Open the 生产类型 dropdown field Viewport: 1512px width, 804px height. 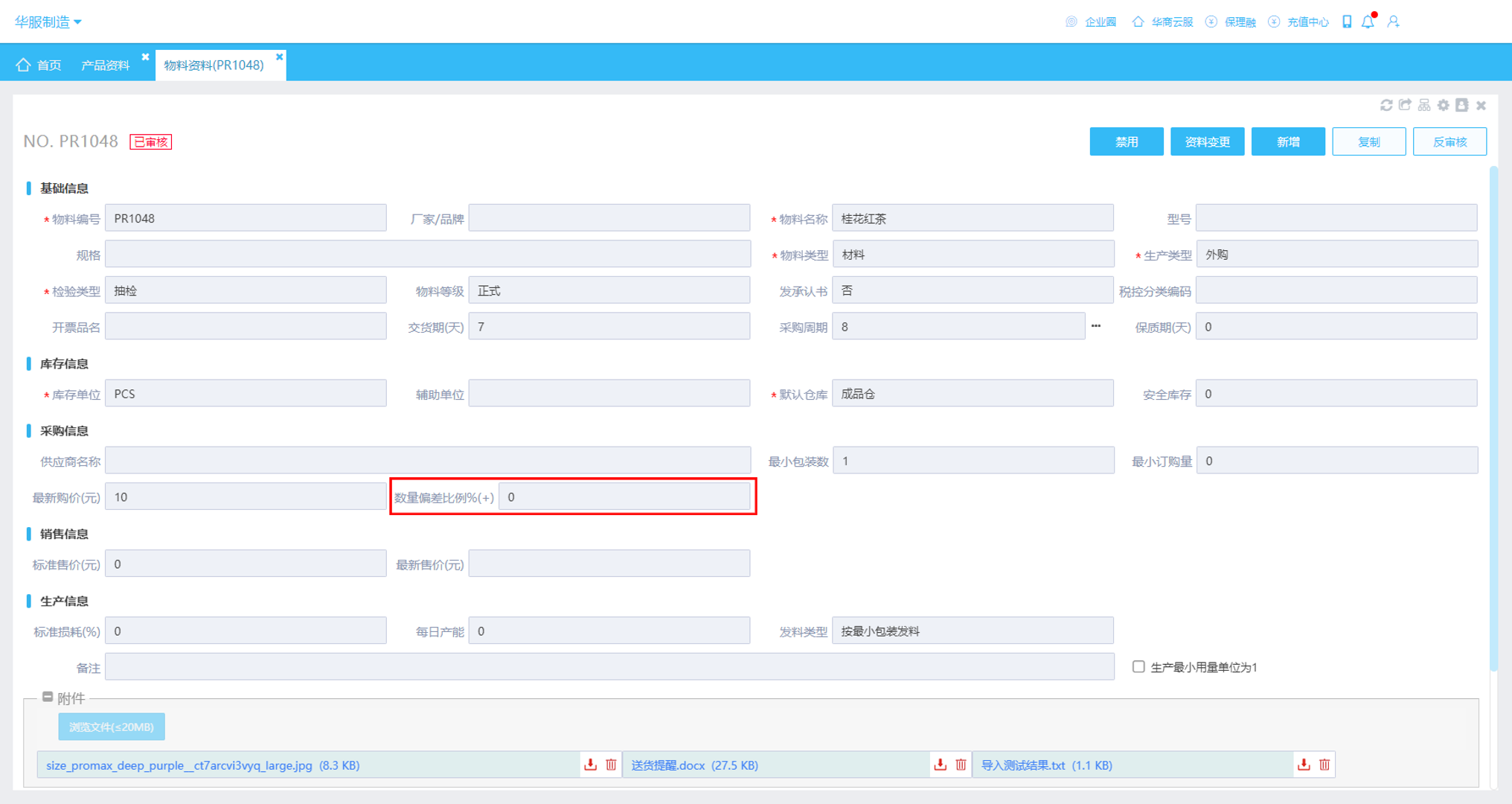coord(1336,255)
